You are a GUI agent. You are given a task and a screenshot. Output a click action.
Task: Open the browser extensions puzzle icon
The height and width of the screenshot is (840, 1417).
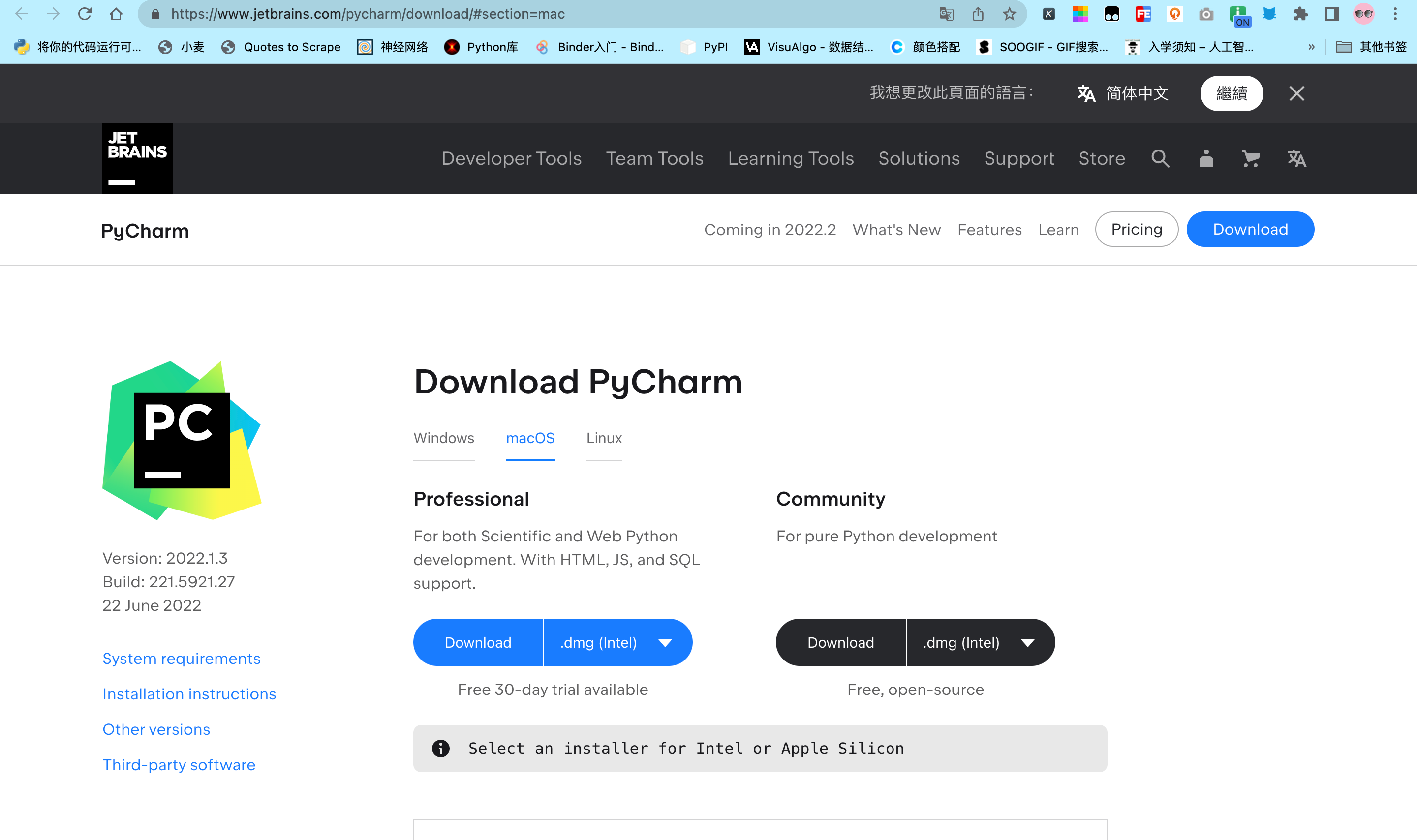point(1300,14)
